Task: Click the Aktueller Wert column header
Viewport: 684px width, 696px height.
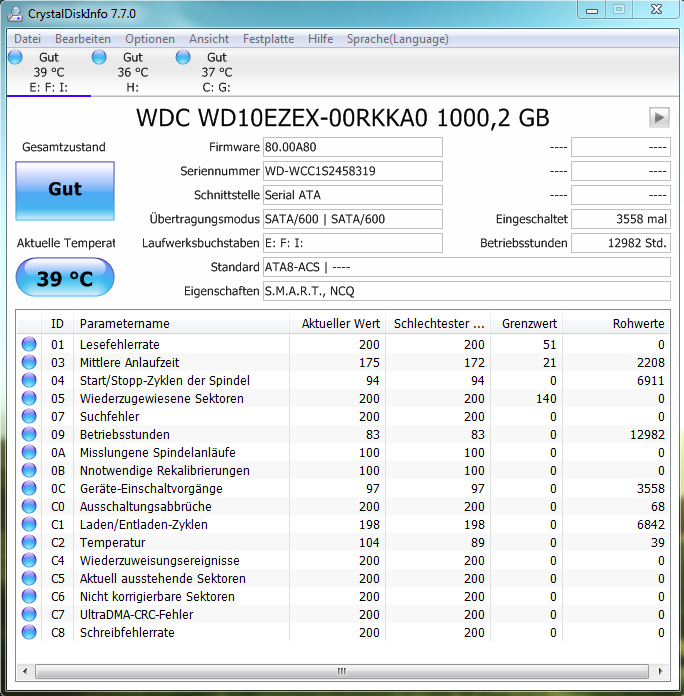Action: 337,324
